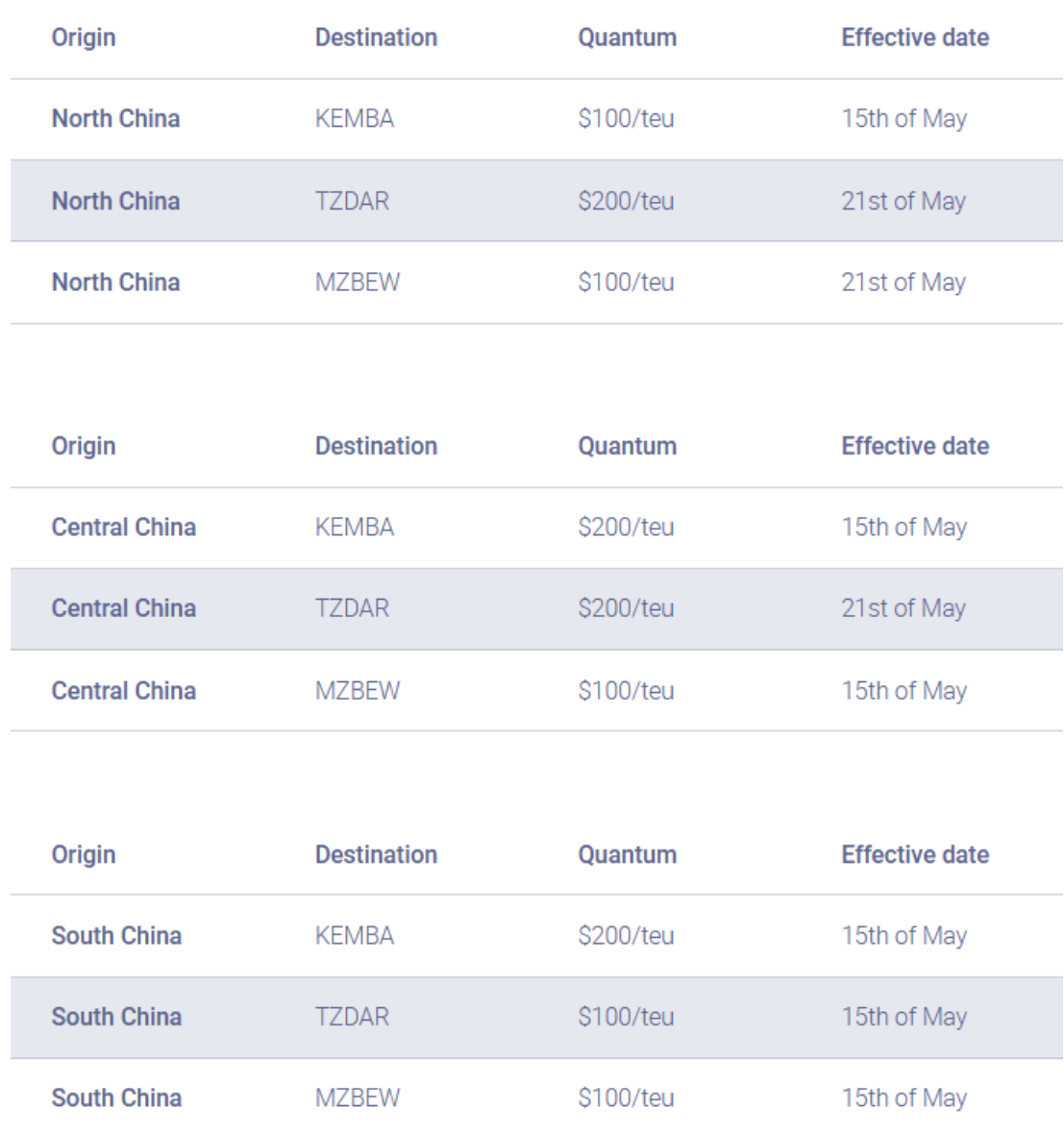Click the 15th of May date for South China KEMBA
1064x1134 pixels.
point(904,936)
